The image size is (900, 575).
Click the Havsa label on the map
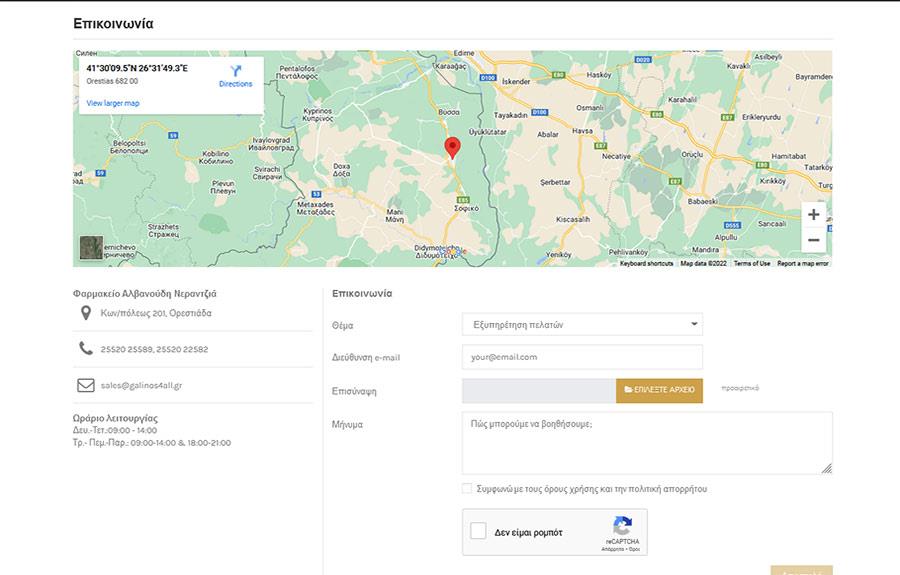point(582,131)
